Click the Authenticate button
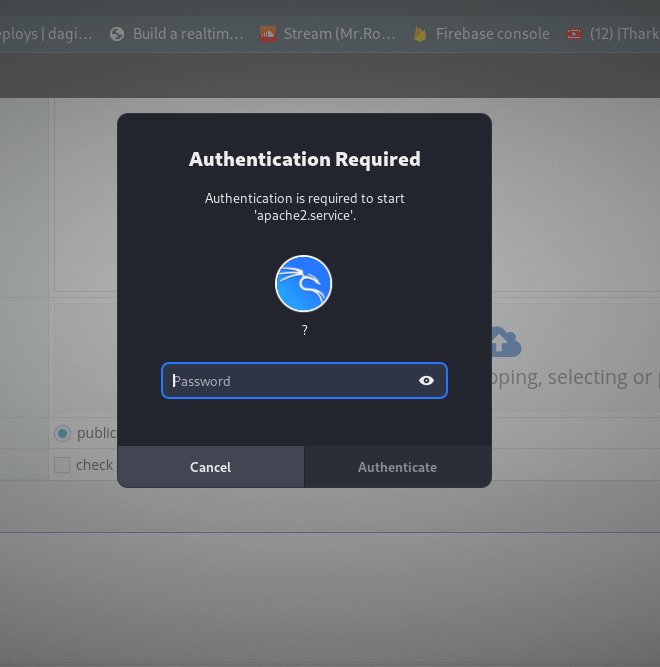This screenshot has width=660, height=667. 397,467
